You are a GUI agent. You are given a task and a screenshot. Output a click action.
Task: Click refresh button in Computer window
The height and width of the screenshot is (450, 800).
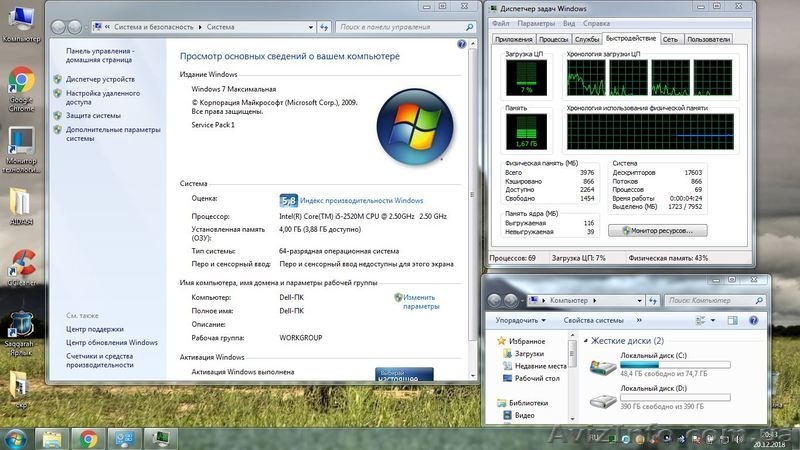click(653, 301)
